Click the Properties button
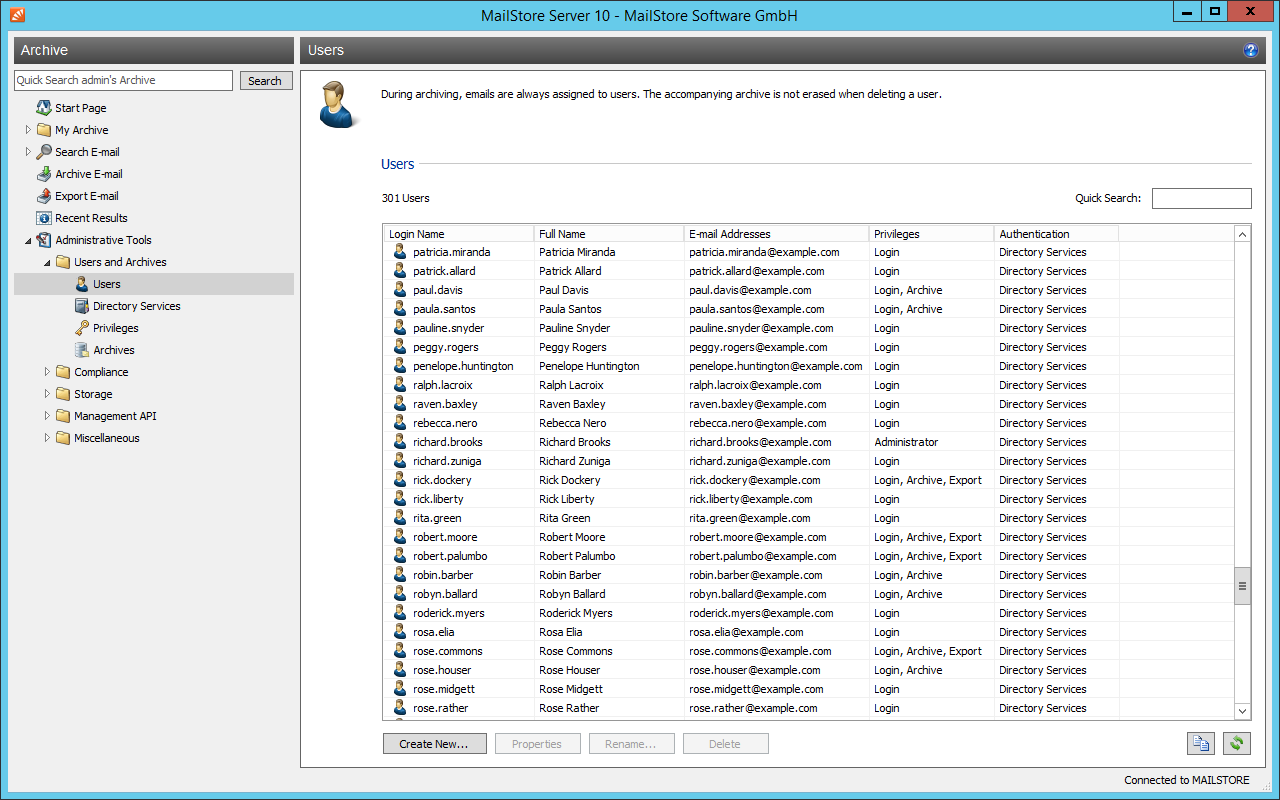The width and height of the screenshot is (1280, 800). 537,744
